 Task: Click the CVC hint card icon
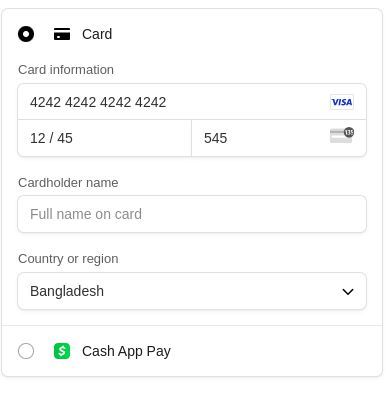[x=342, y=135]
